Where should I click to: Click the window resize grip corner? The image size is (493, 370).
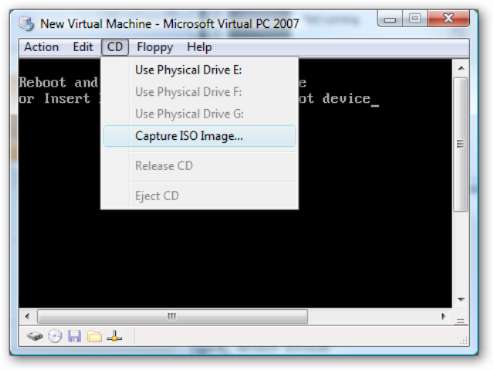463,340
